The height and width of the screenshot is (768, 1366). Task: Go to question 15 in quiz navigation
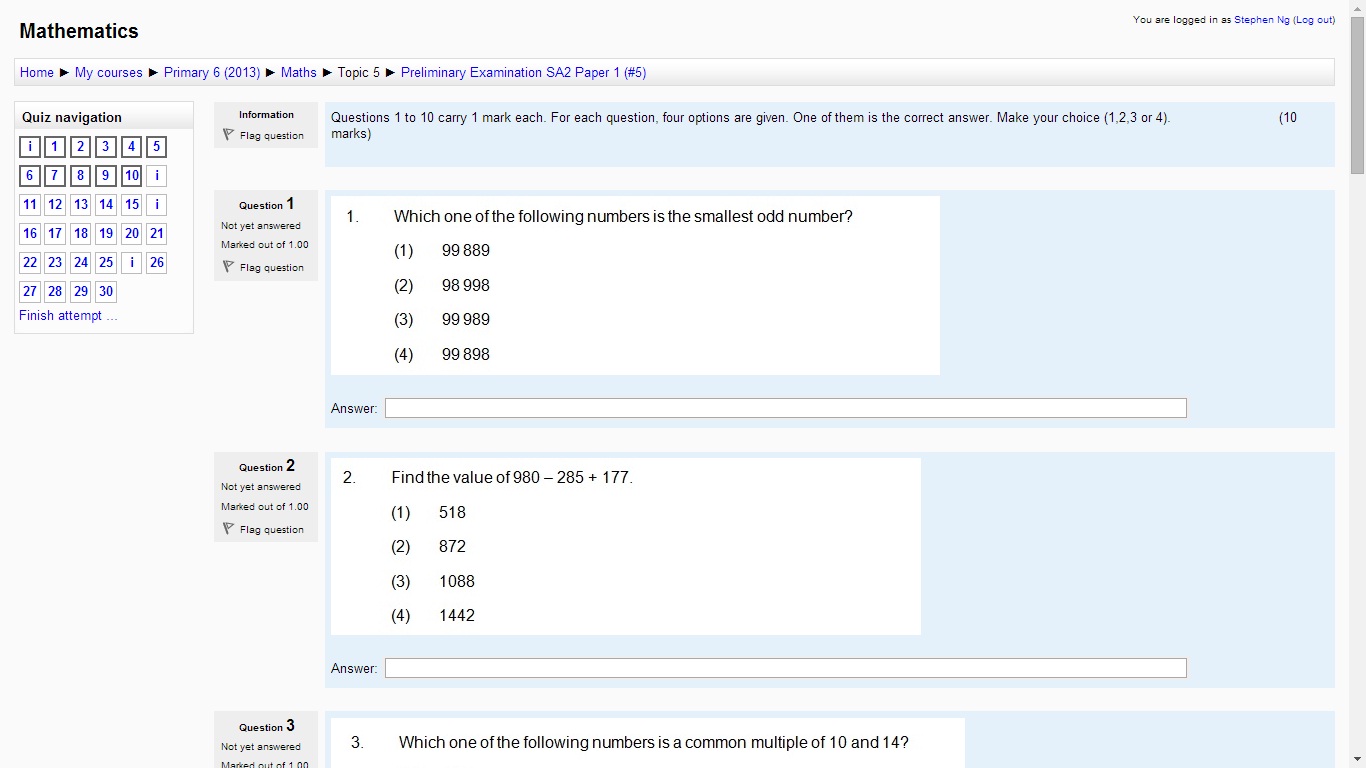(x=132, y=205)
